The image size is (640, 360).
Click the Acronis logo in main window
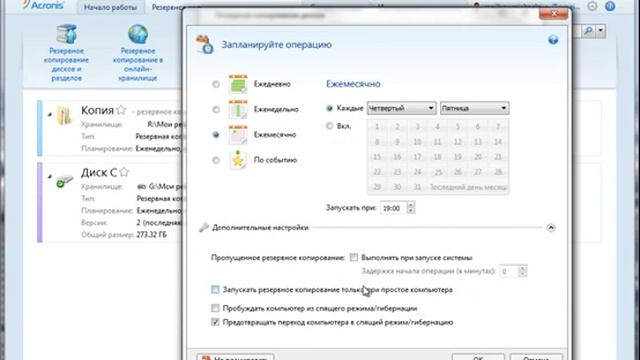(43, 6)
